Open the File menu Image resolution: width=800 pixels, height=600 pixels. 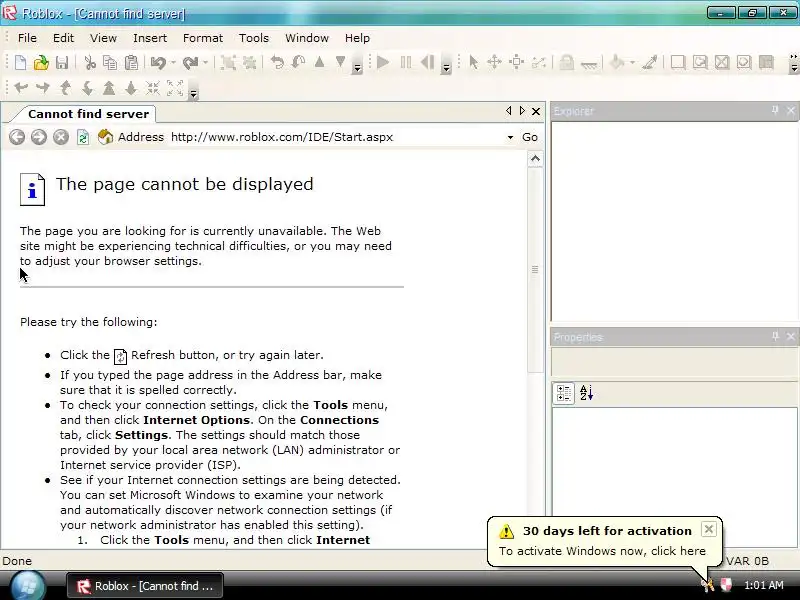[x=27, y=38]
